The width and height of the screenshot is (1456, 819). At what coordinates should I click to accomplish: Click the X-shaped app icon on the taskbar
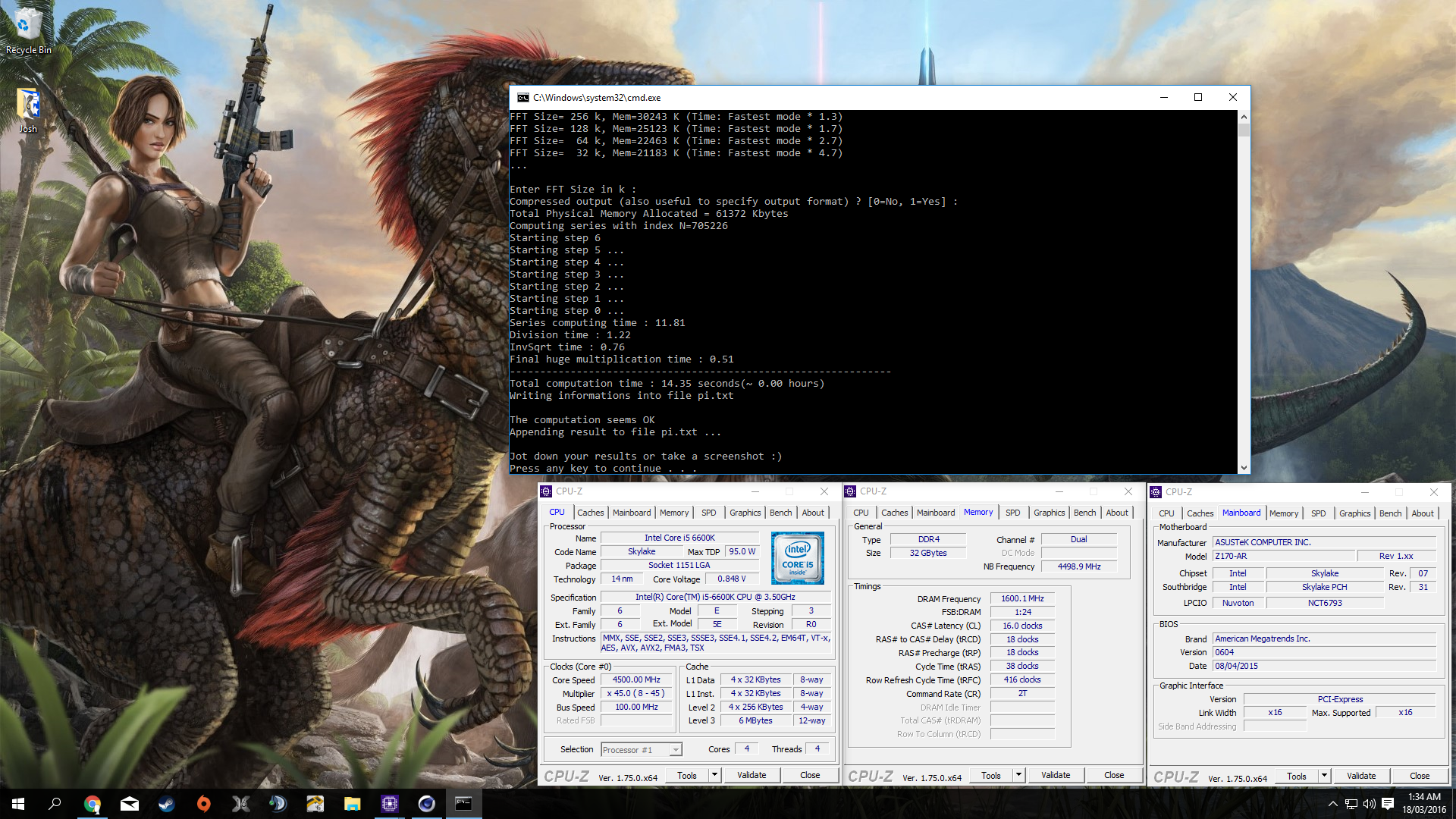tap(241, 804)
